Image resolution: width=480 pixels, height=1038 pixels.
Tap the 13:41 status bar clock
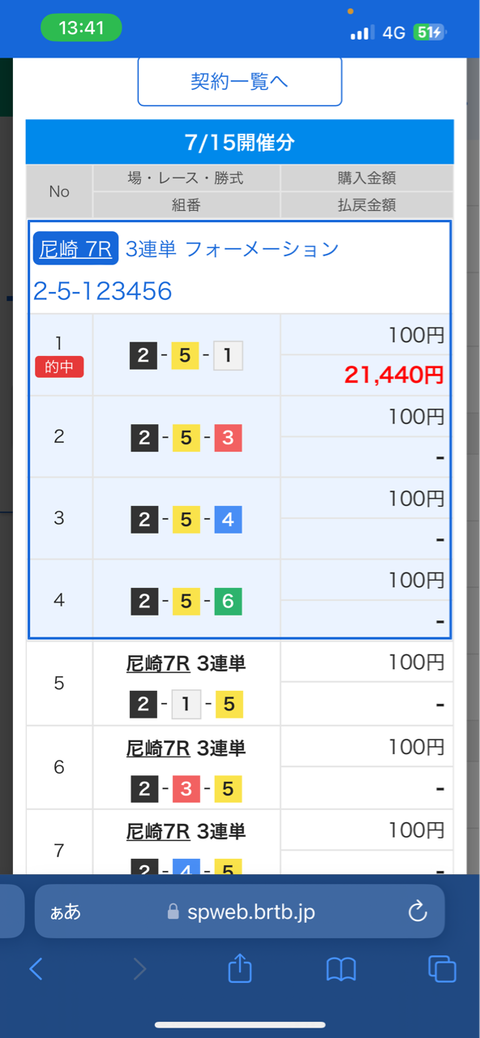click(81, 28)
